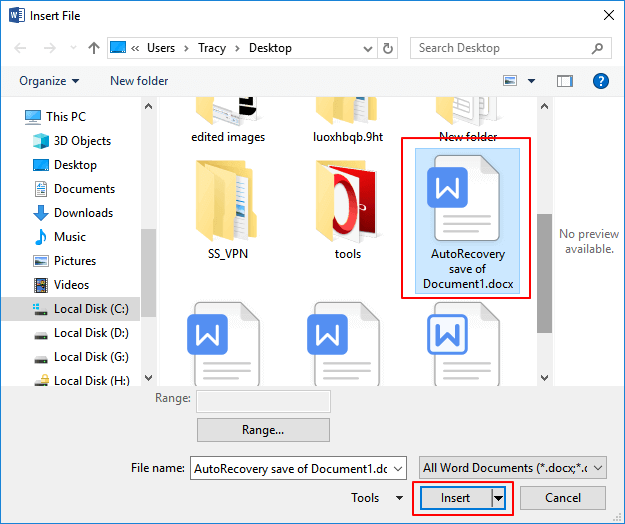This screenshot has height=524, width=625.
Task: Select the 3D Objects folder
Action: click(82, 141)
